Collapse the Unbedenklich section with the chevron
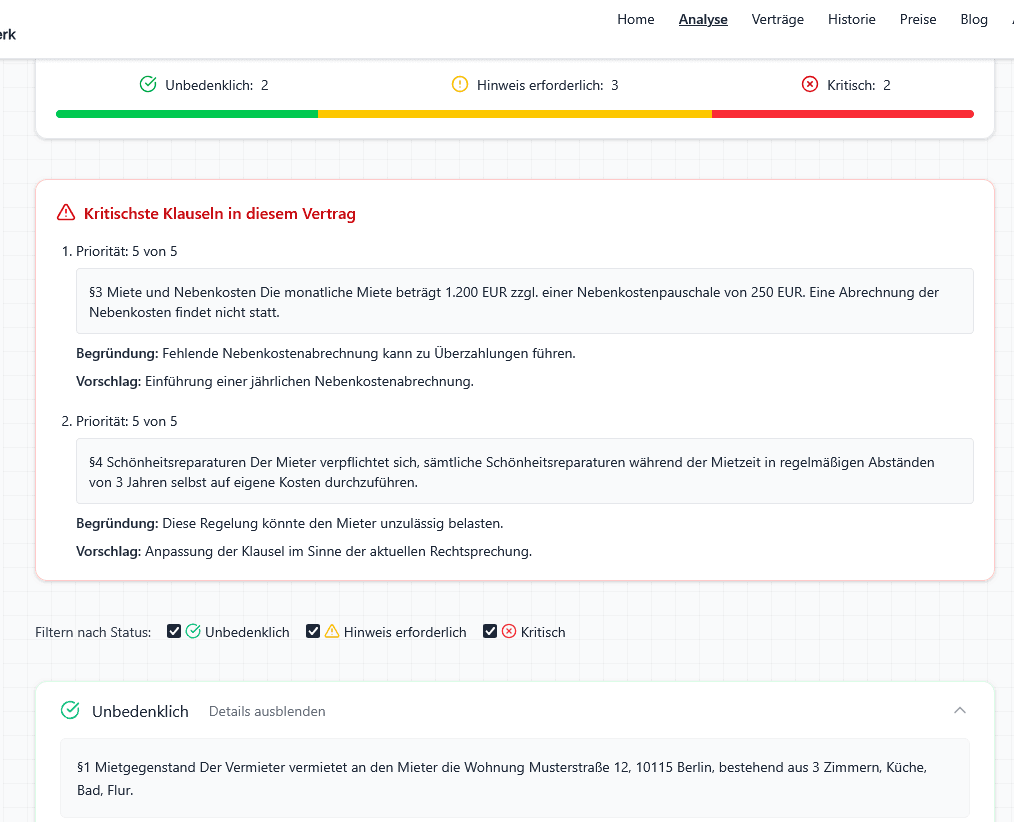This screenshot has width=1014, height=822. [x=960, y=711]
